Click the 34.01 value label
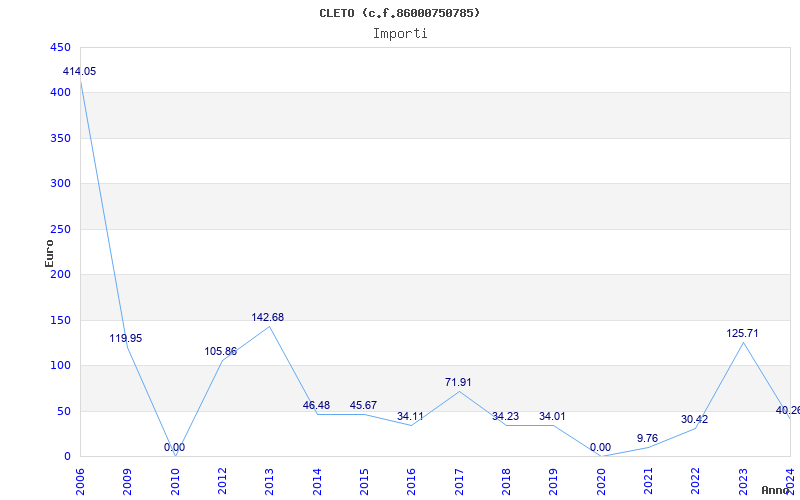 coord(552,416)
